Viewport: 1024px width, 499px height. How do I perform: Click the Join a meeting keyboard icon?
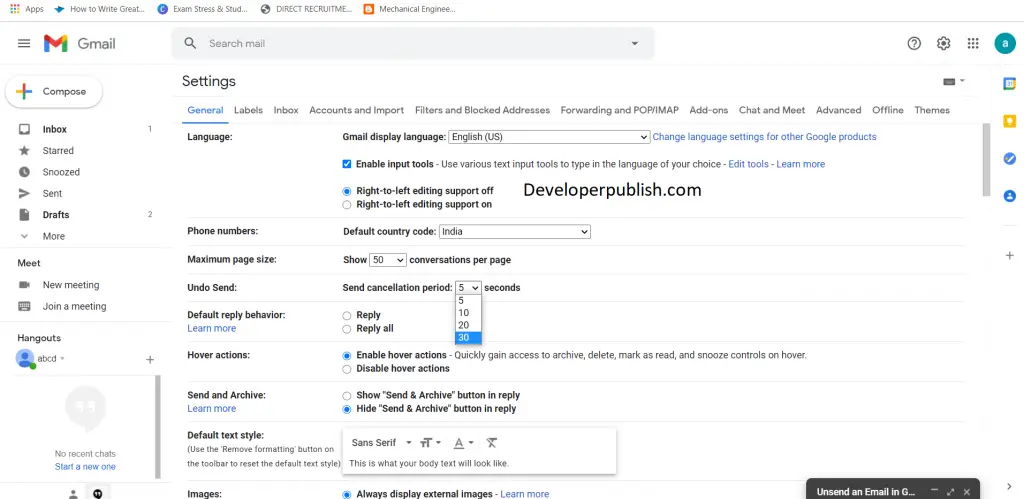click(x=24, y=306)
